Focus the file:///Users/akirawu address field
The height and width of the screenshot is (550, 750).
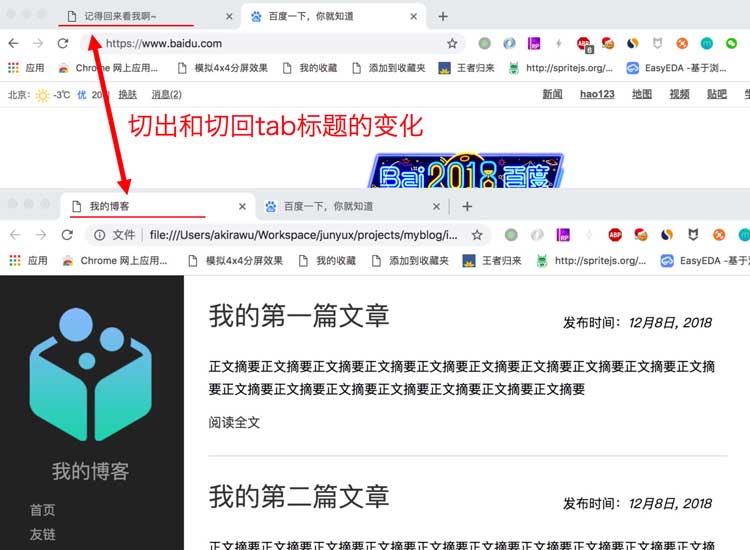pos(303,235)
